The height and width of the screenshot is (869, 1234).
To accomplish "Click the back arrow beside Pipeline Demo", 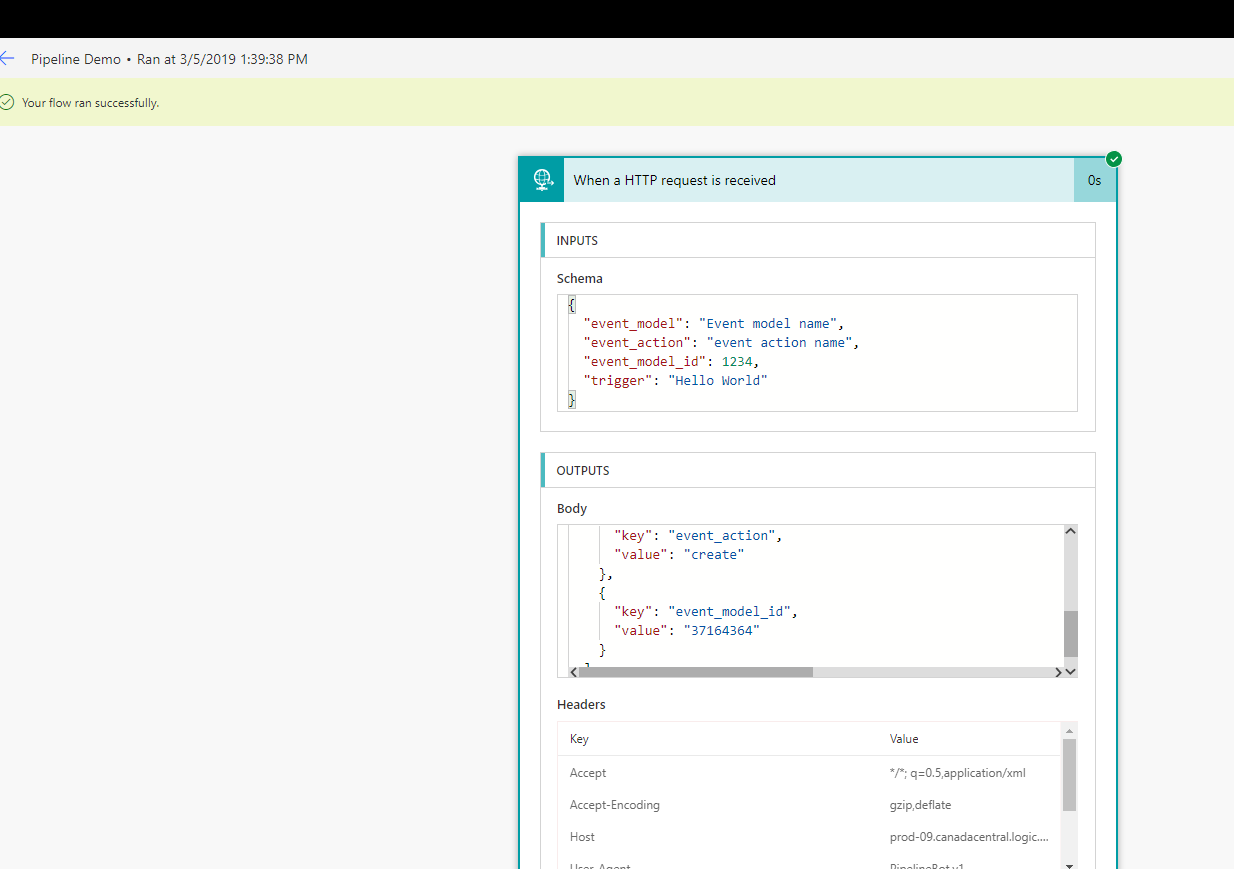I will coord(8,59).
